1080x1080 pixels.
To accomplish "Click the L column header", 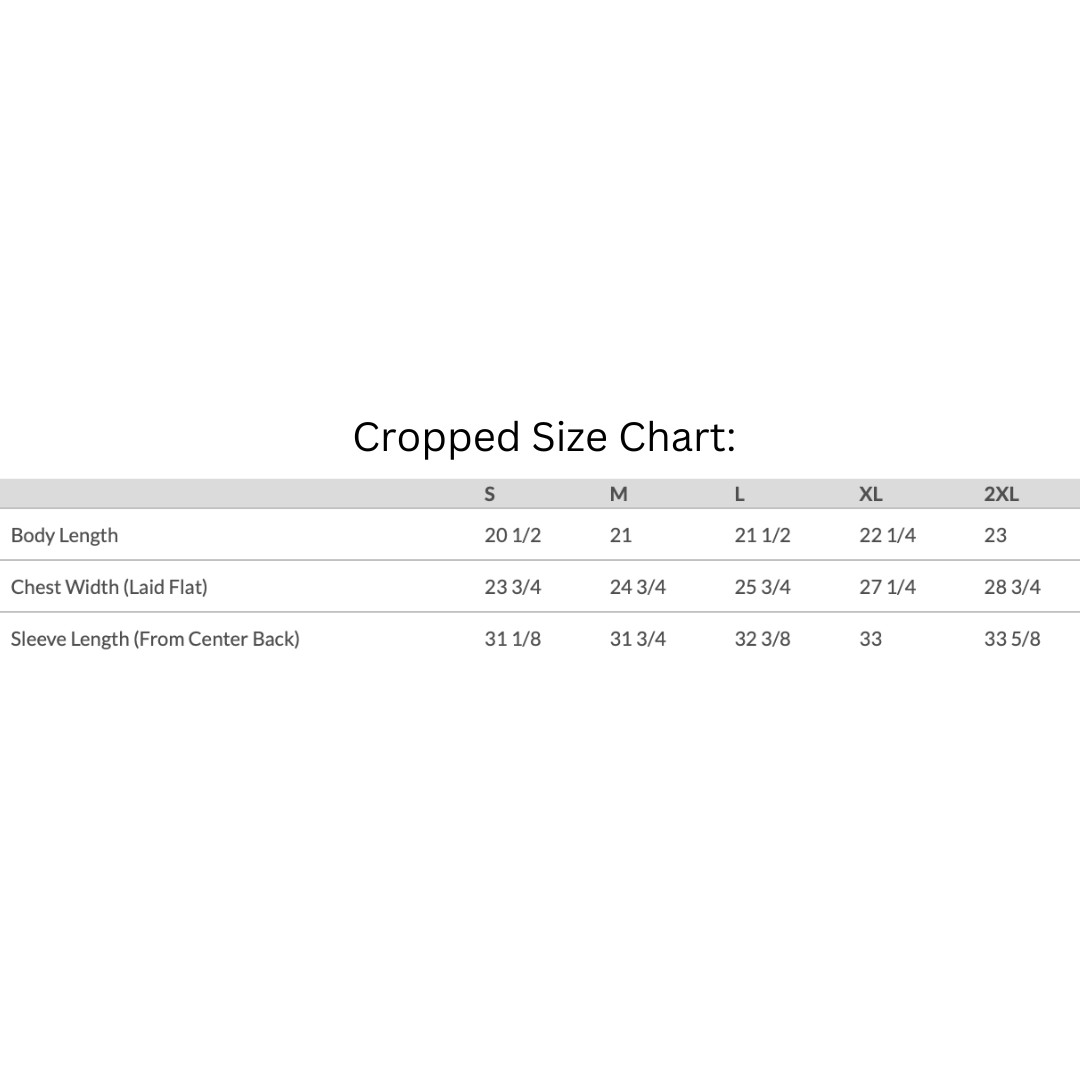I will click(740, 494).
